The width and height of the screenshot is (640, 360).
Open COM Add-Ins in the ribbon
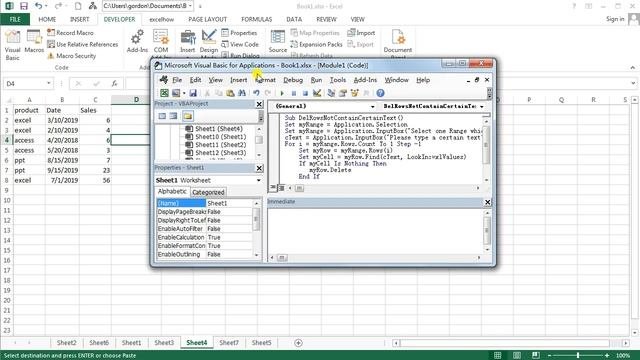point(161,41)
